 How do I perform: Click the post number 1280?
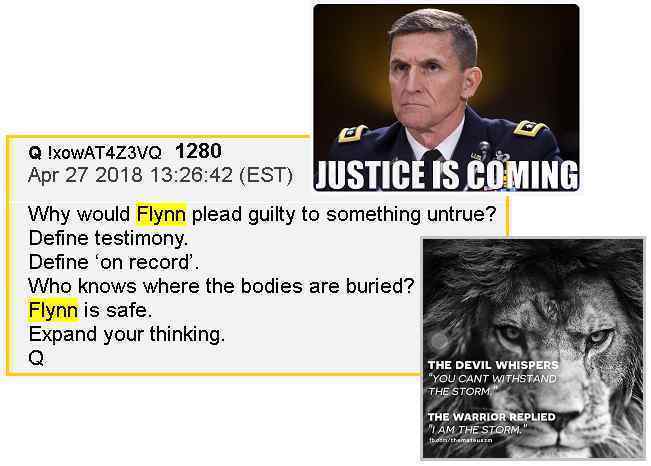[198, 151]
